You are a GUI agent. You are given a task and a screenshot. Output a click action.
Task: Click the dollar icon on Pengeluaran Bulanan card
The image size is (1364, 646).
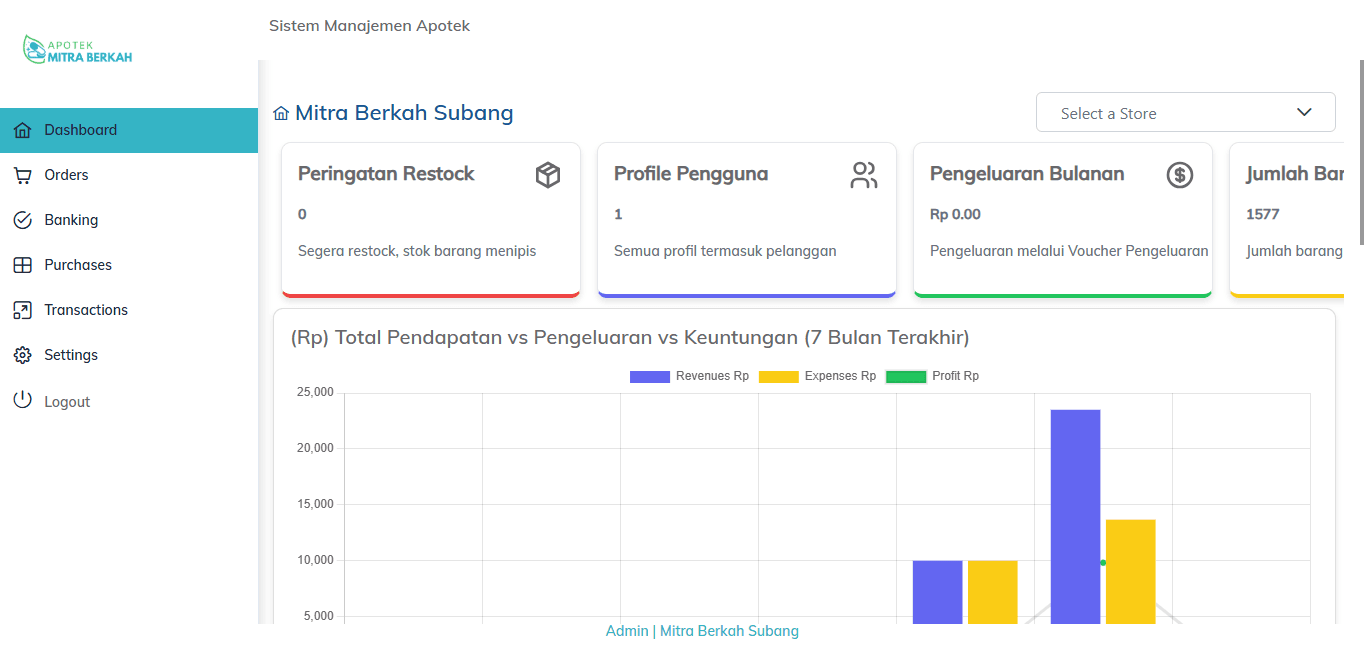(x=1180, y=175)
